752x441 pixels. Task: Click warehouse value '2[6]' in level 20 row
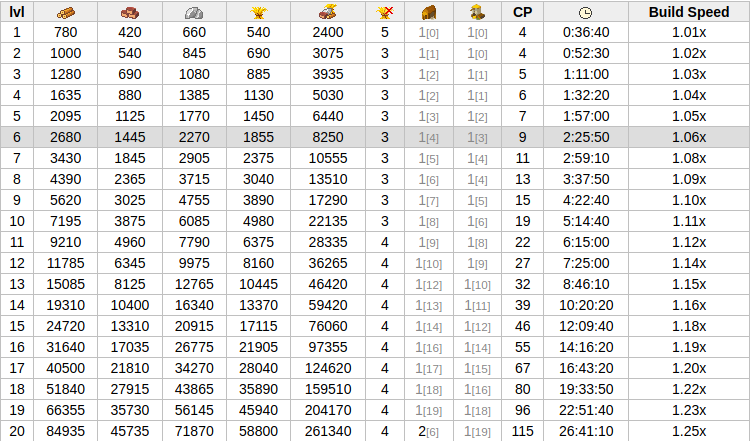(429, 431)
